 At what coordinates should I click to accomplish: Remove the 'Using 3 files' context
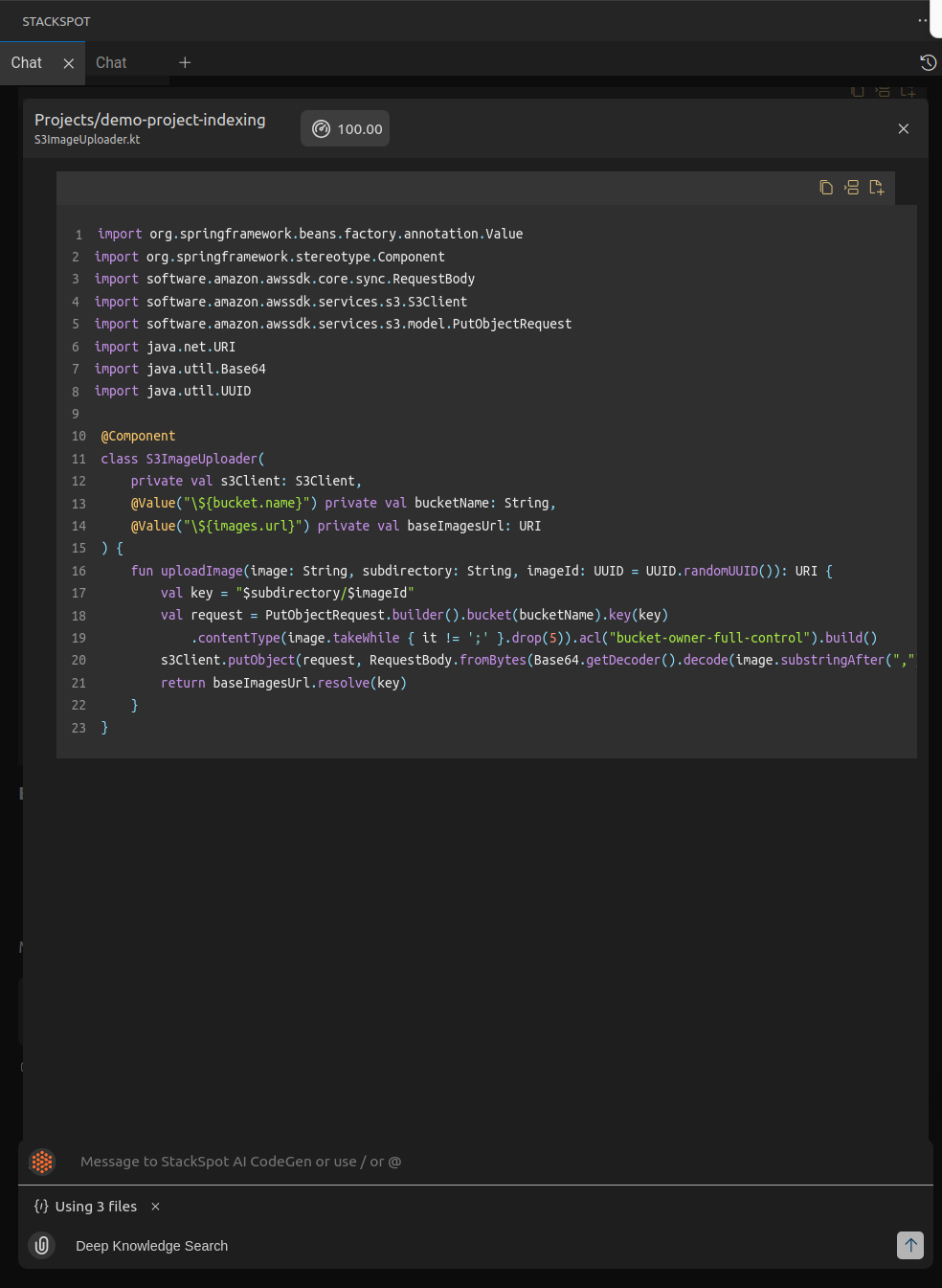tap(155, 1207)
